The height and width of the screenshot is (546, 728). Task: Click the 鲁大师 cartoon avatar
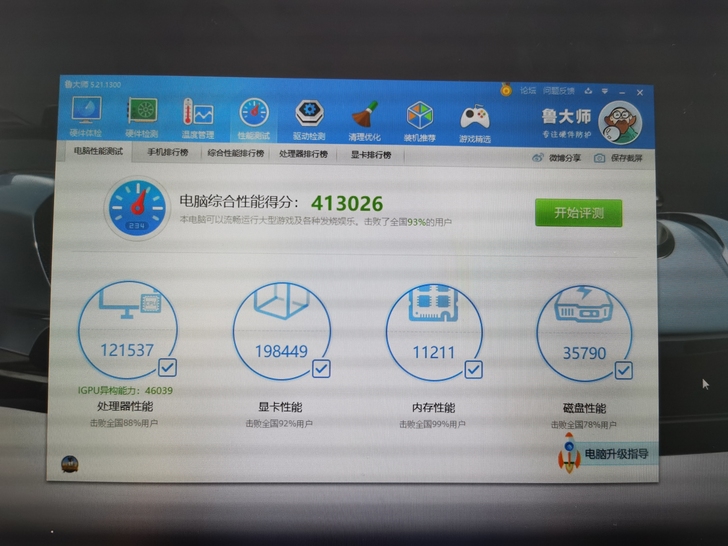pyautogui.click(x=620, y=123)
